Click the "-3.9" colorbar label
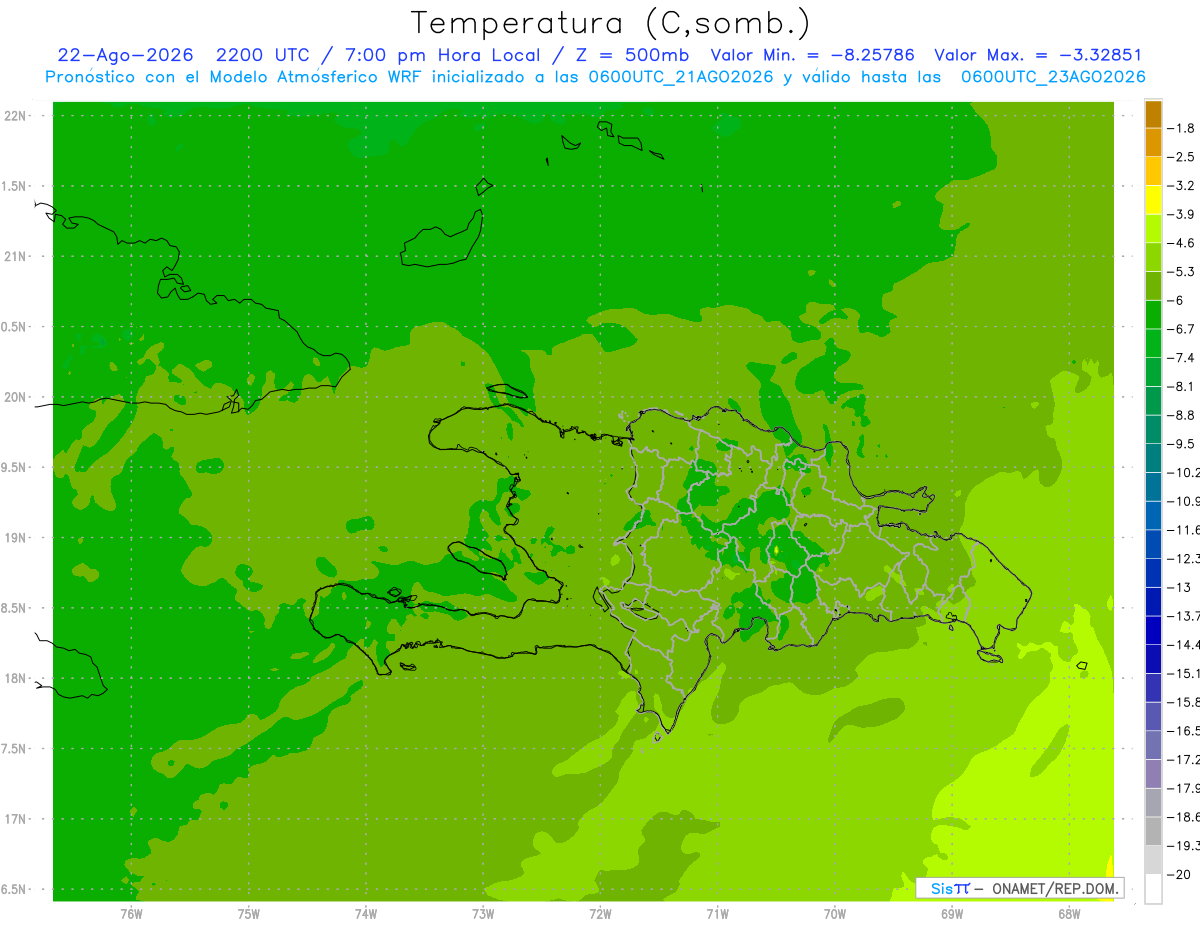This screenshot has width=1200, height=927. [x=1182, y=214]
